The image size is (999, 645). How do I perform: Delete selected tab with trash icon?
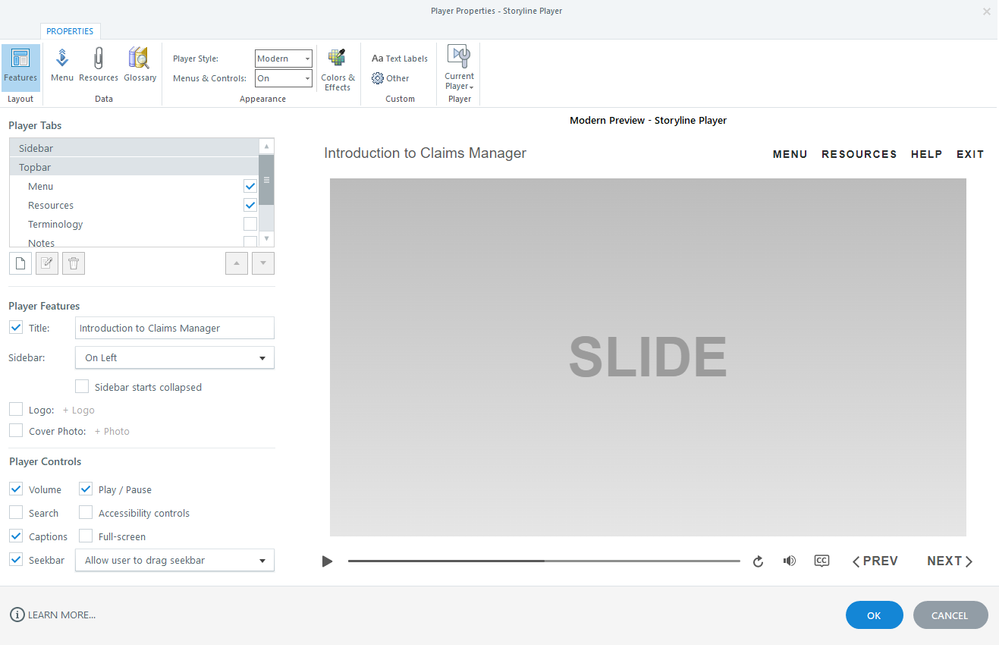(x=74, y=263)
